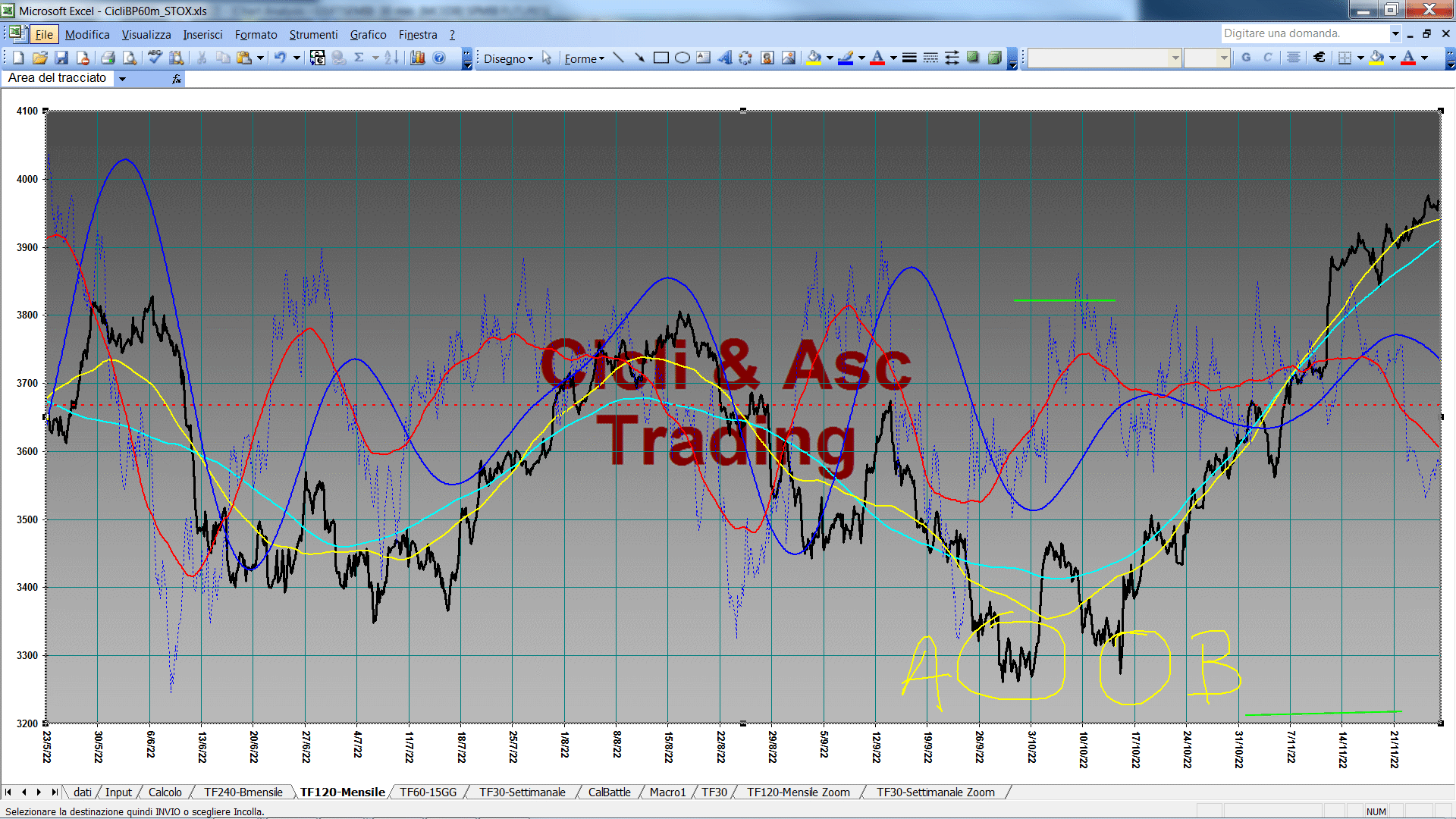Open the Forme shapes dropdown
Screen dimensions: 1456x819
click(584, 58)
